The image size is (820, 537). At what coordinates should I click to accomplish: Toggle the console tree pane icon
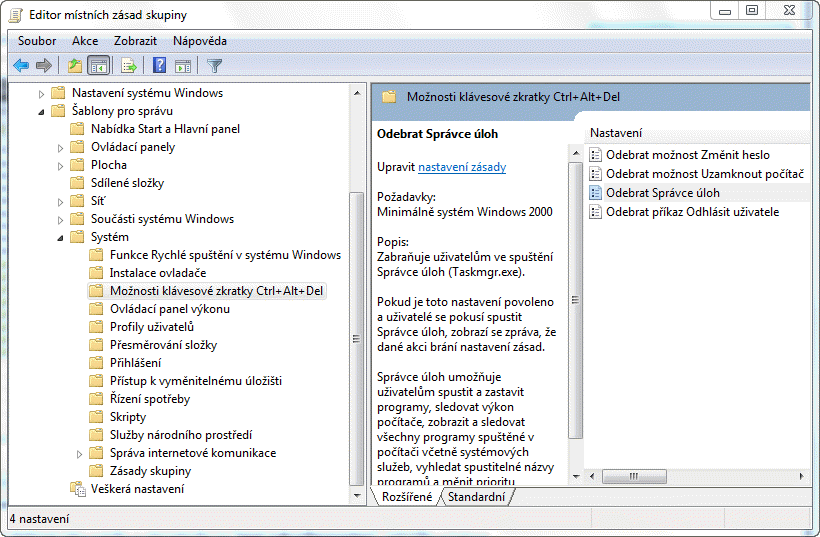99,66
